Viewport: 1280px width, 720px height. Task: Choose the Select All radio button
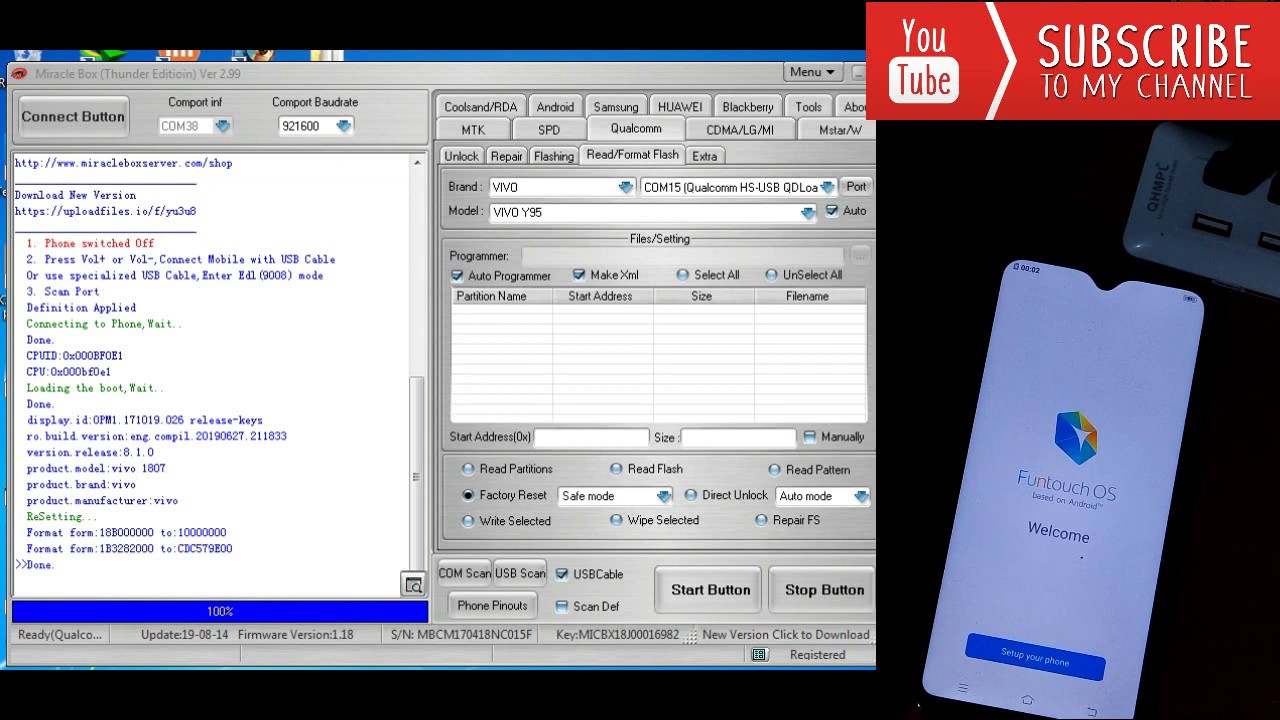pyautogui.click(x=683, y=275)
